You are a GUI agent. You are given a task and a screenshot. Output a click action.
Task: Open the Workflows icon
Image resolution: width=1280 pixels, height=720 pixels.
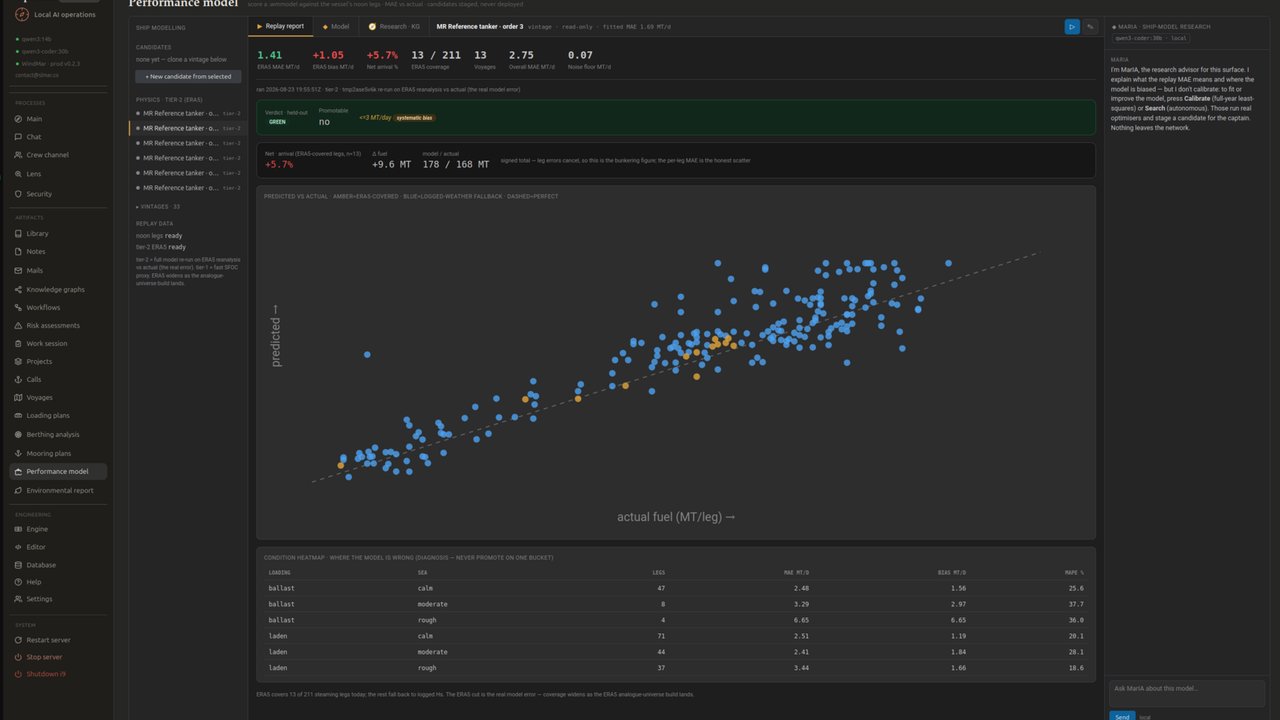pos(18,307)
